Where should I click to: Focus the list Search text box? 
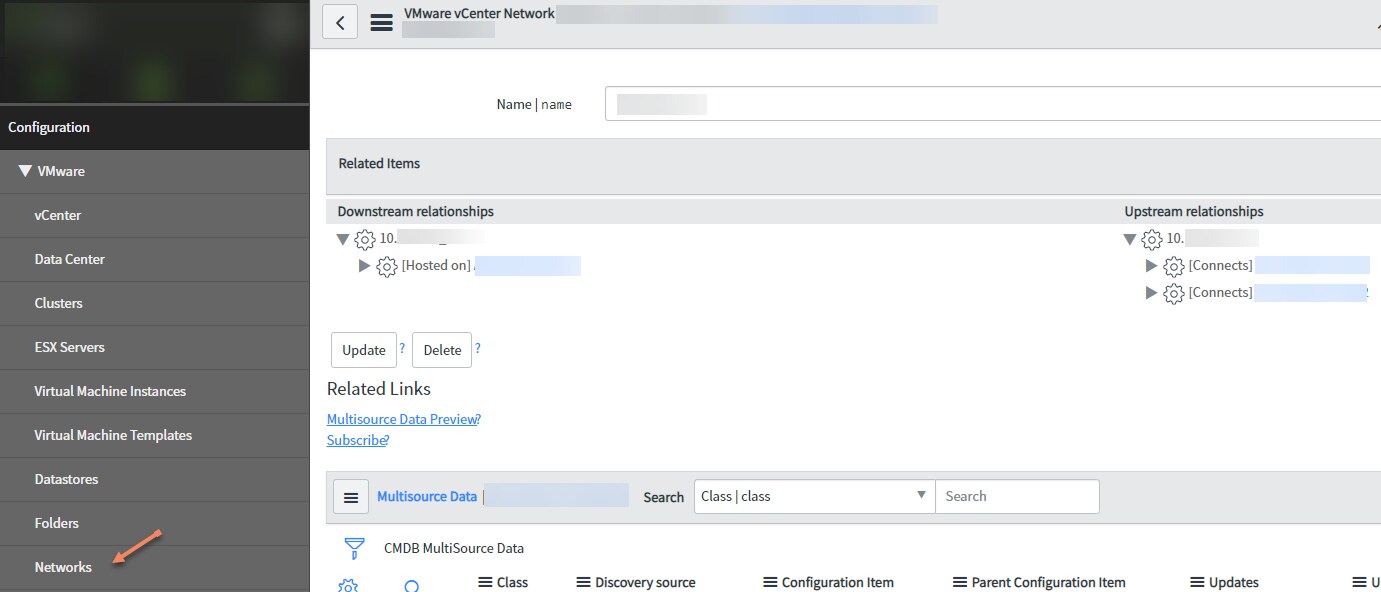tap(1017, 496)
